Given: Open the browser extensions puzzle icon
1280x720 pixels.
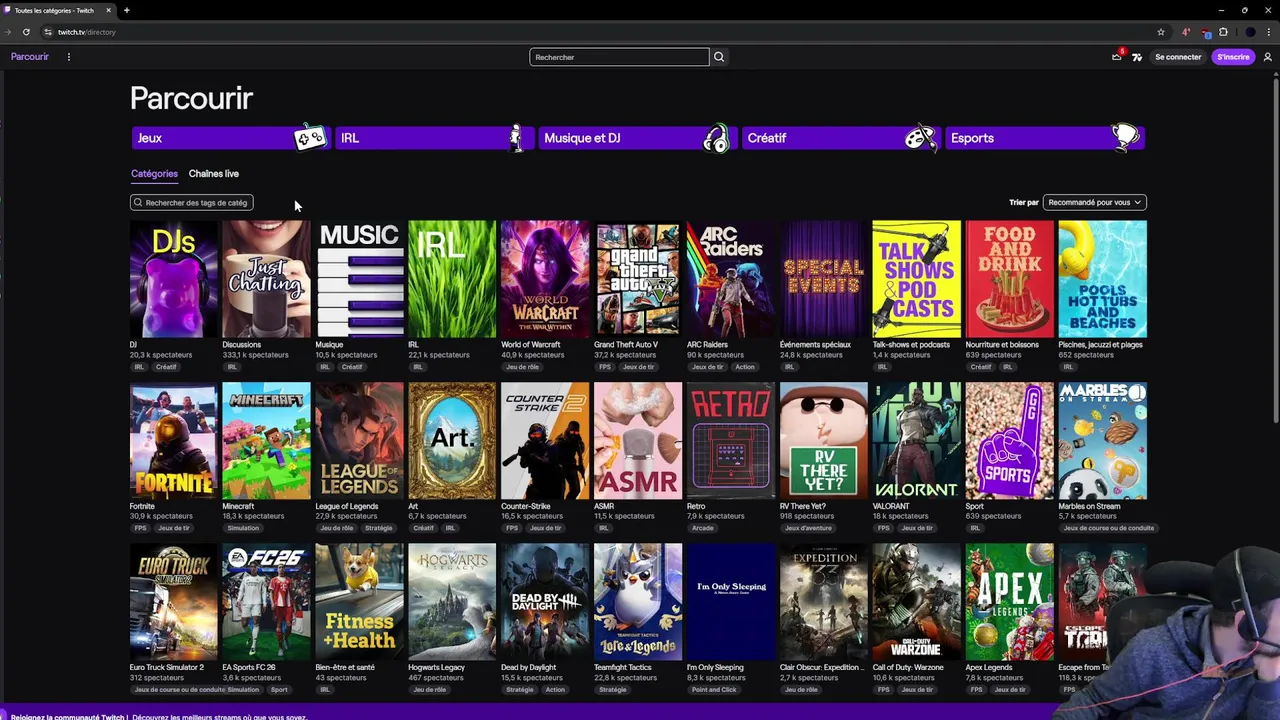Looking at the screenshot, I should tap(1223, 32).
